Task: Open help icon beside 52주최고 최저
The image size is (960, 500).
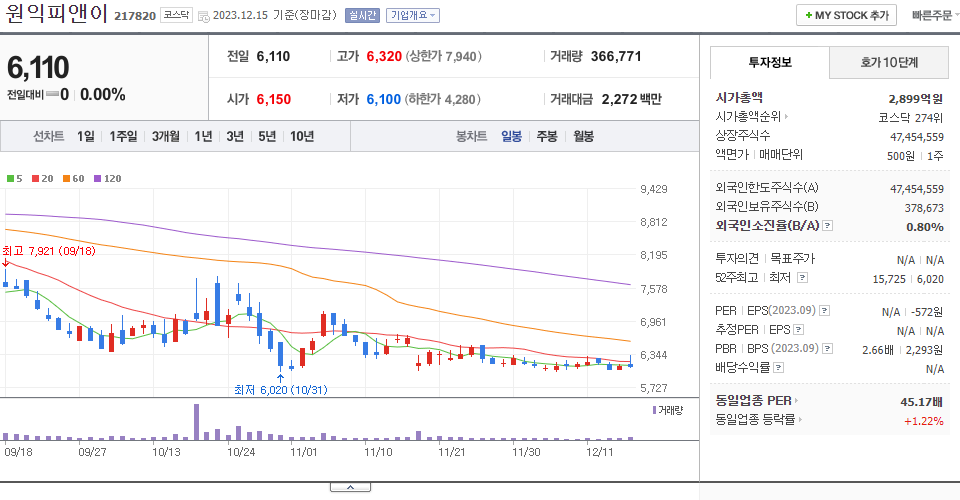Action: point(802,278)
